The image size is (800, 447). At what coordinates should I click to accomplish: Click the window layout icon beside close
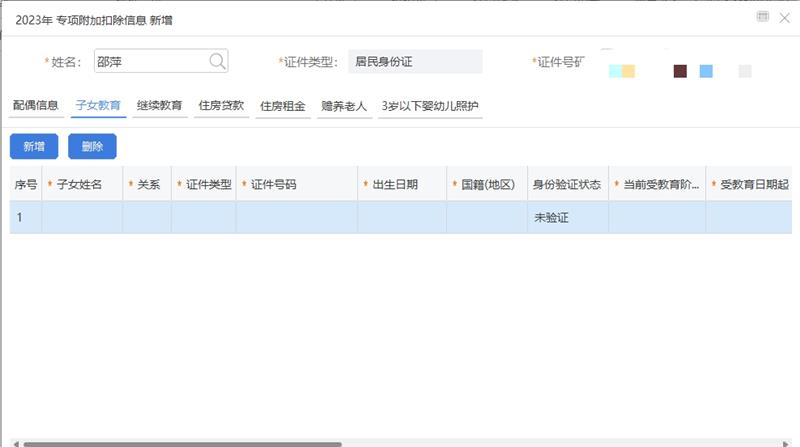(x=763, y=17)
